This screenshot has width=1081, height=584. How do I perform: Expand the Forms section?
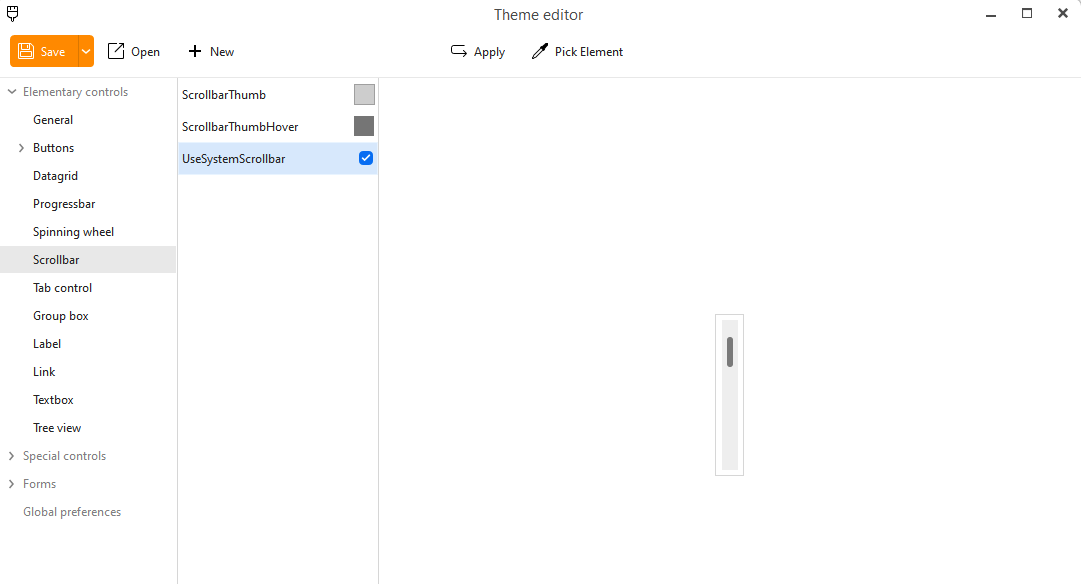pos(12,484)
